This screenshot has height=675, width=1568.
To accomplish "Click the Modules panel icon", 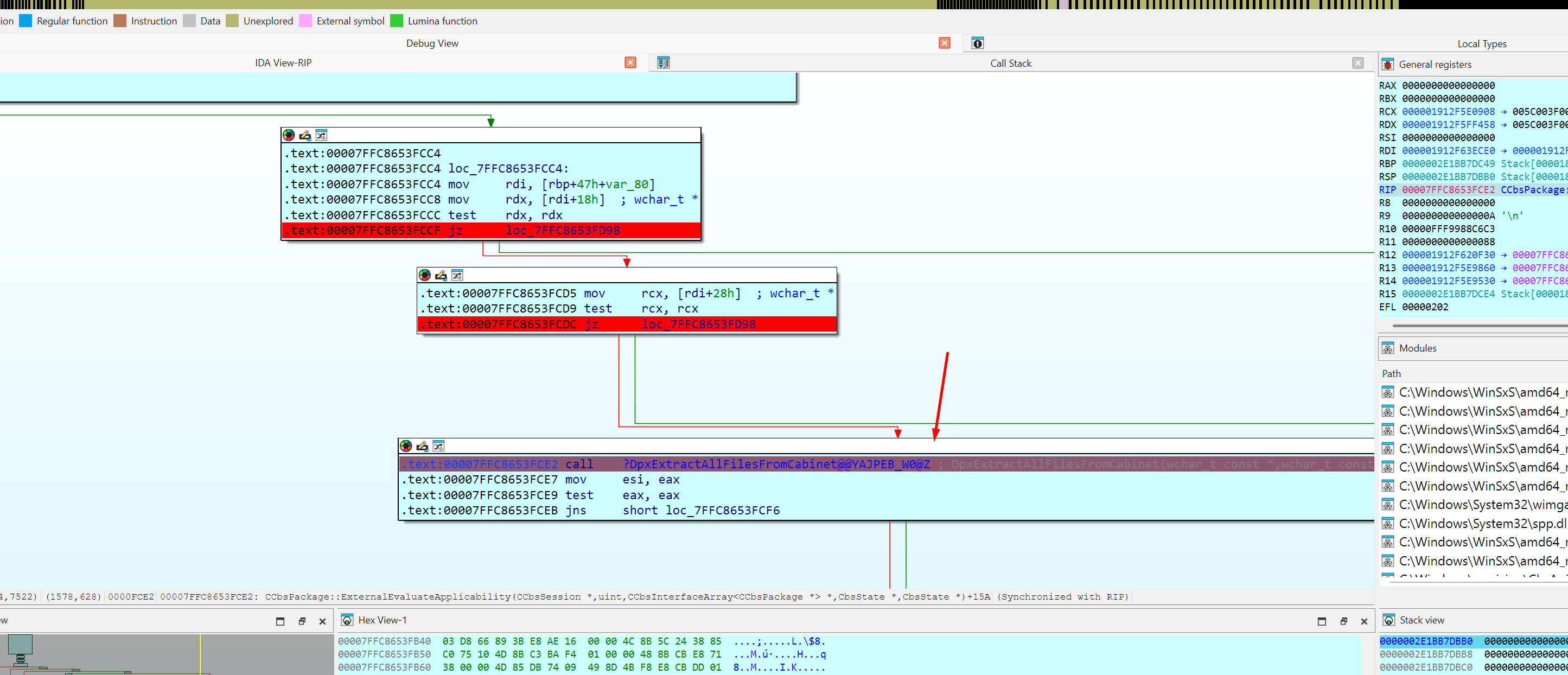I will (1387, 348).
